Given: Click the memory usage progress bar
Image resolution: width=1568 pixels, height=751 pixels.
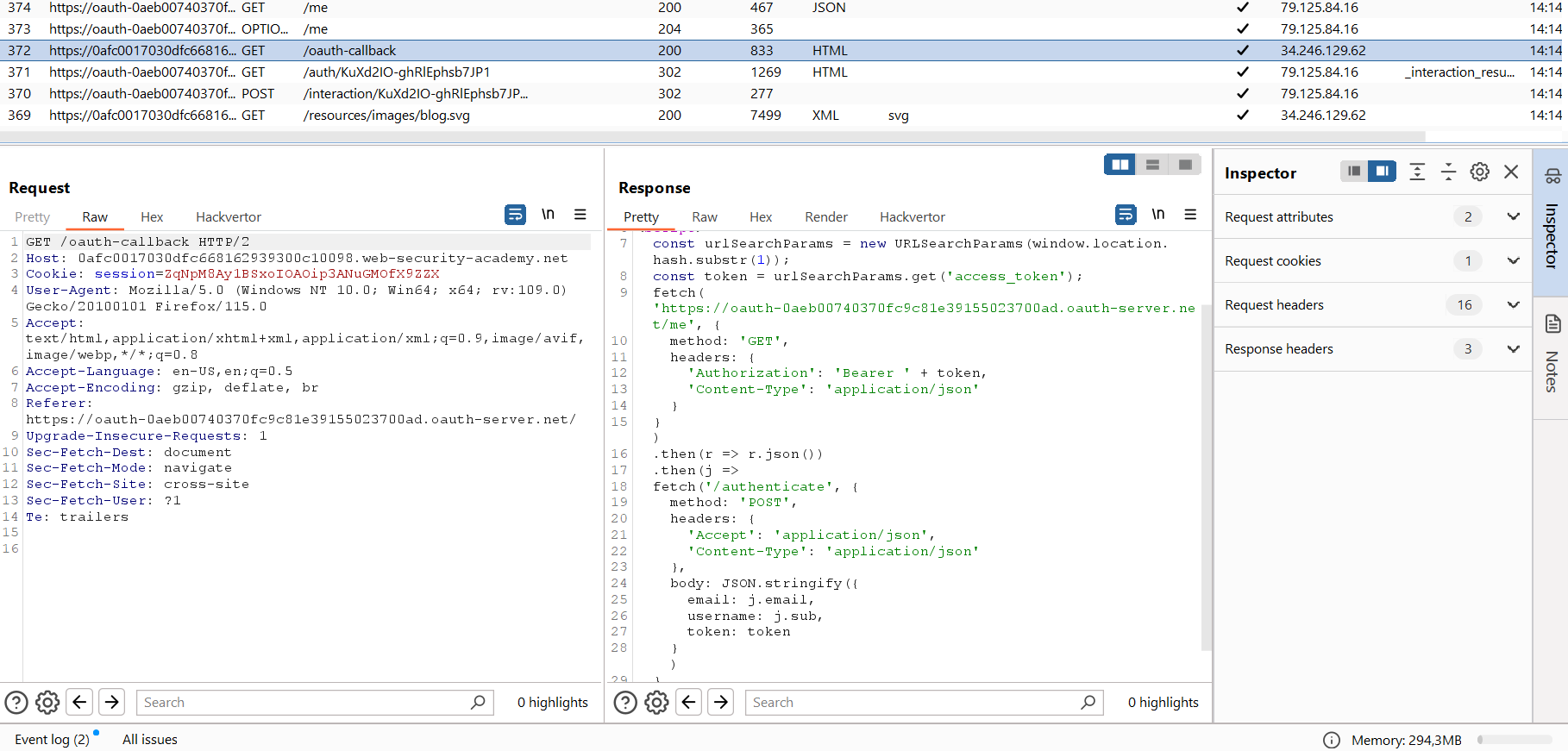Looking at the screenshot, I should (1515, 740).
